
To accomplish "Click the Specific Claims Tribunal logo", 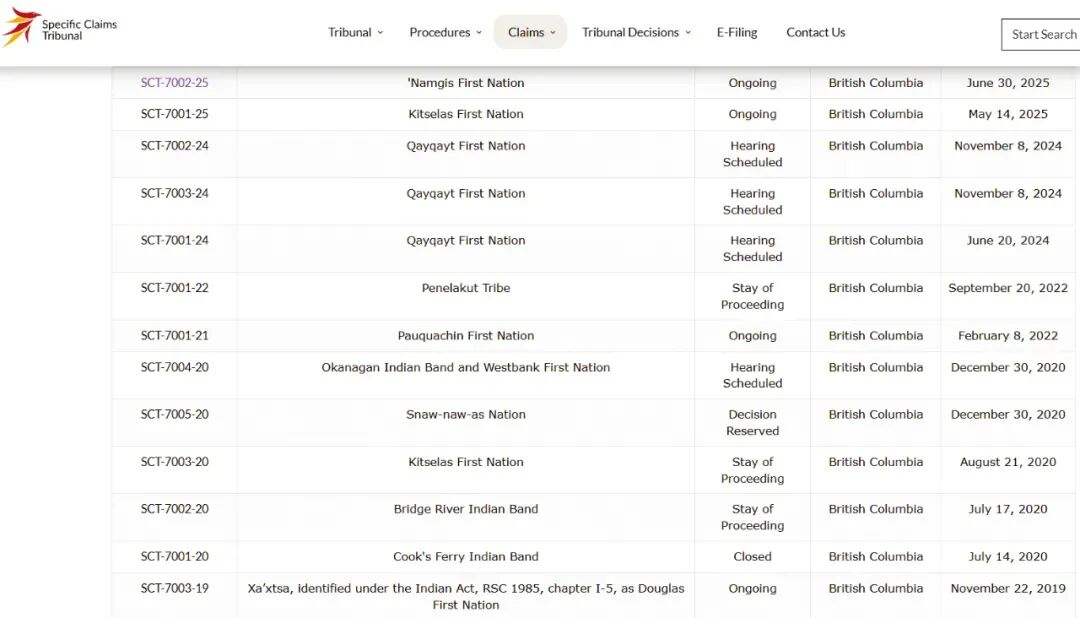I will (60, 29).
